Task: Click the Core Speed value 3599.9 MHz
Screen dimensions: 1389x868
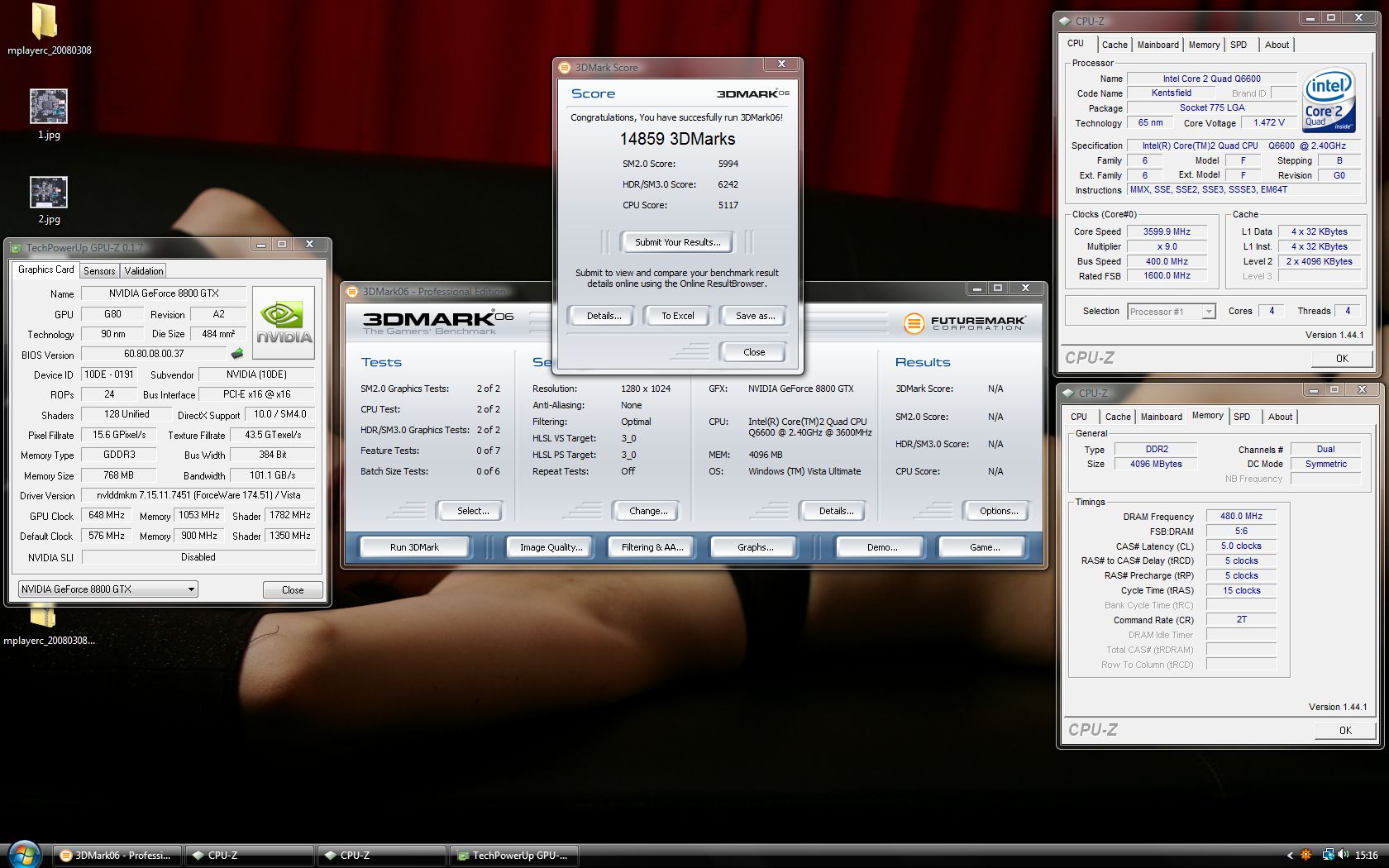Action: [1167, 231]
